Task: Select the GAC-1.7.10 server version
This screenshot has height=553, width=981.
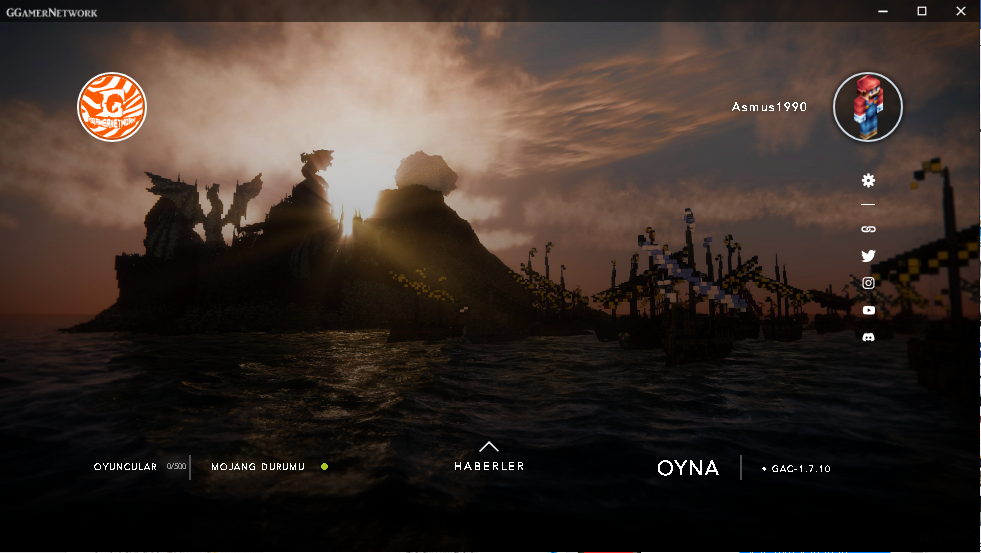Action: (x=796, y=469)
